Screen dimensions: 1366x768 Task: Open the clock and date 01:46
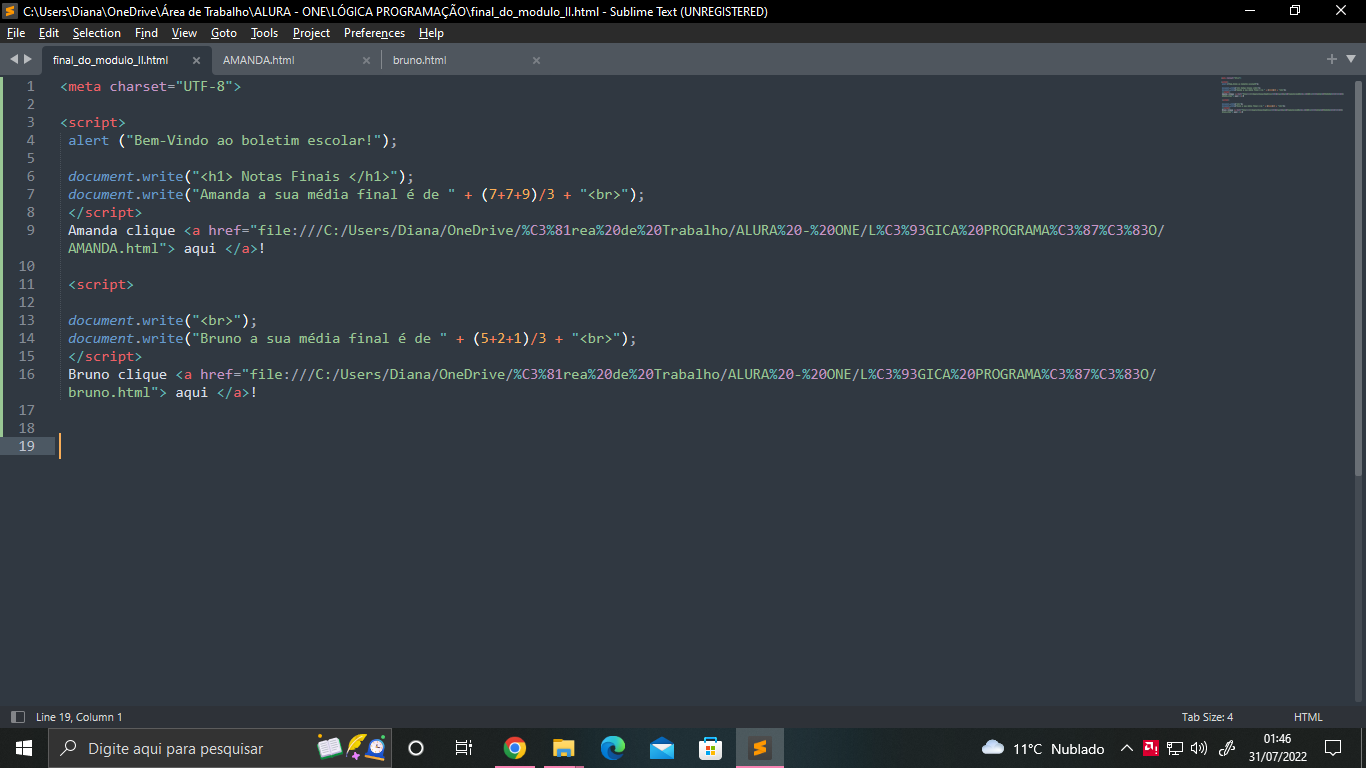coord(1277,748)
